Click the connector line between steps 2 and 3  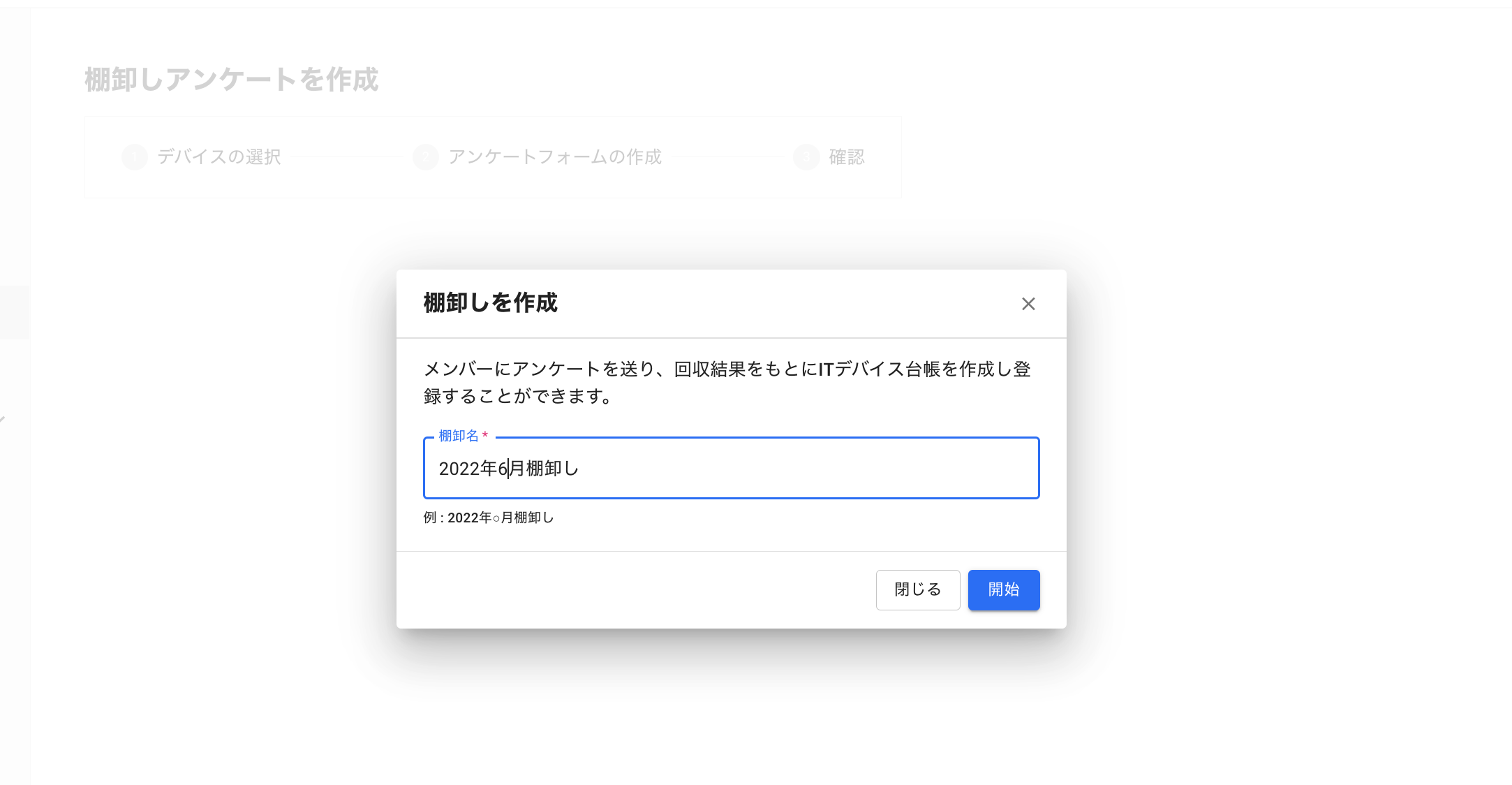click(x=727, y=157)
